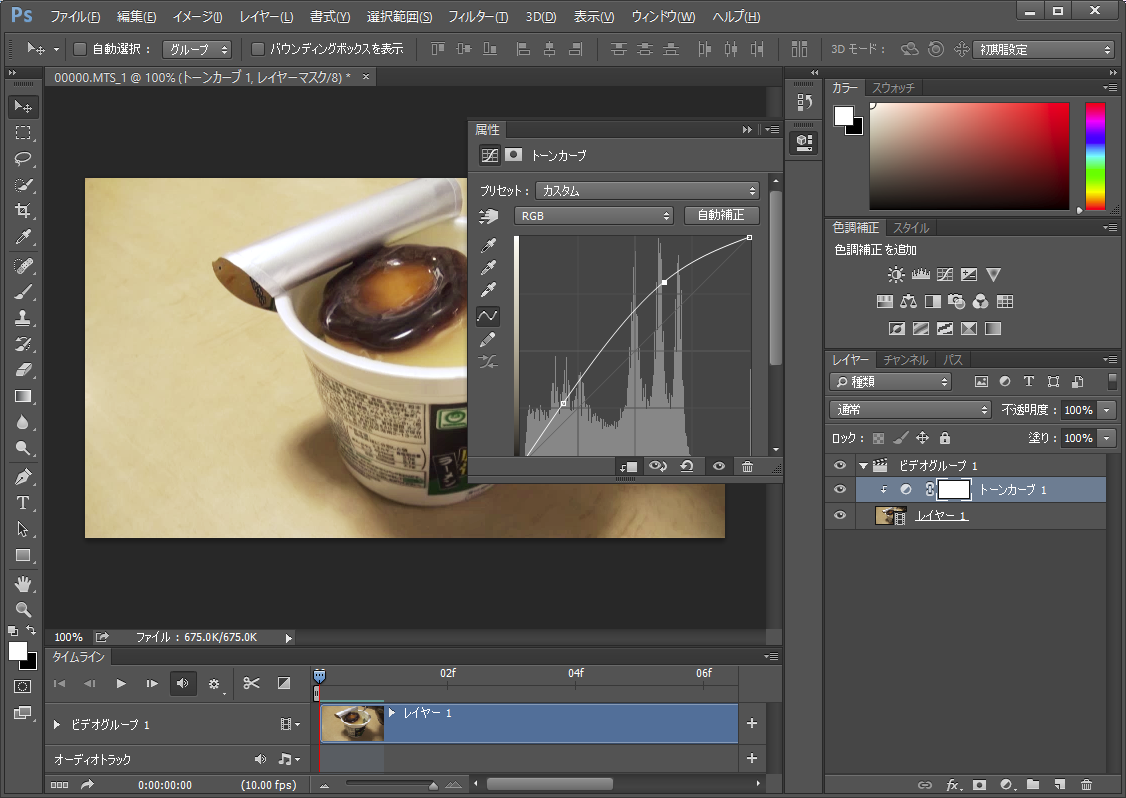Select the Crop tool in toolbar

point(23,211)
